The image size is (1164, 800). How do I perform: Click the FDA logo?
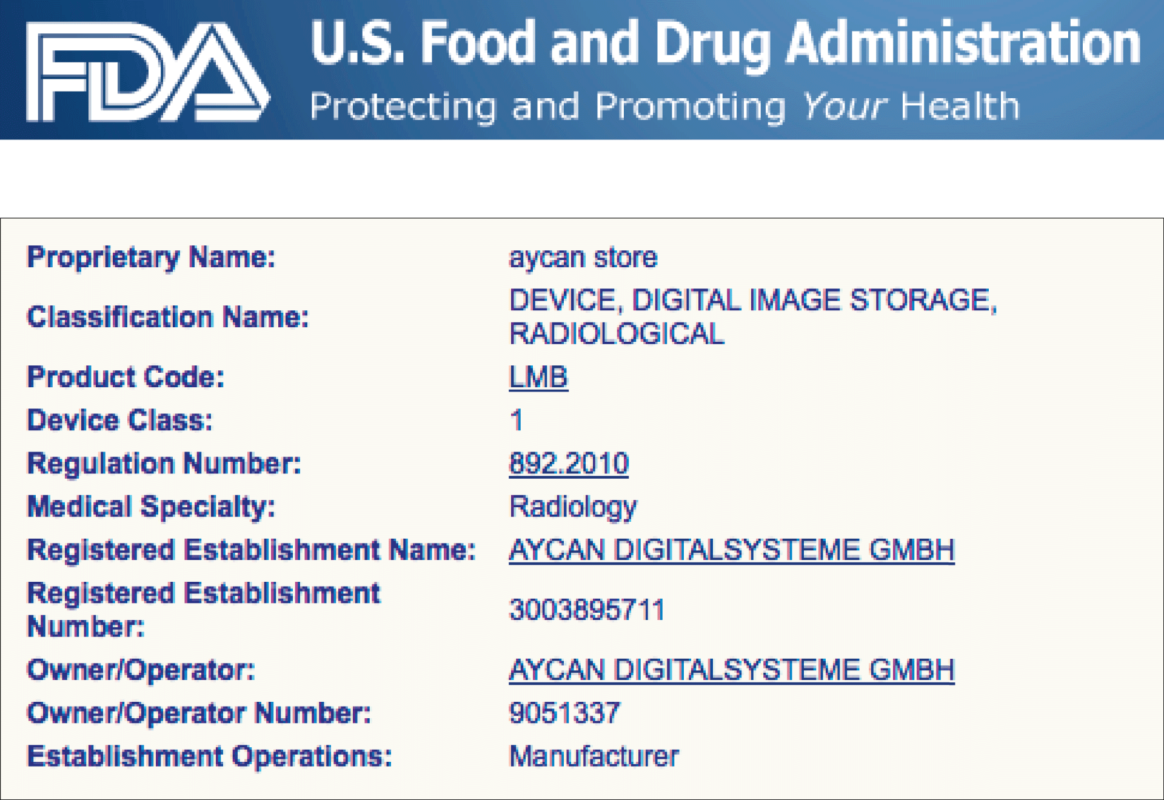(148, 72)
